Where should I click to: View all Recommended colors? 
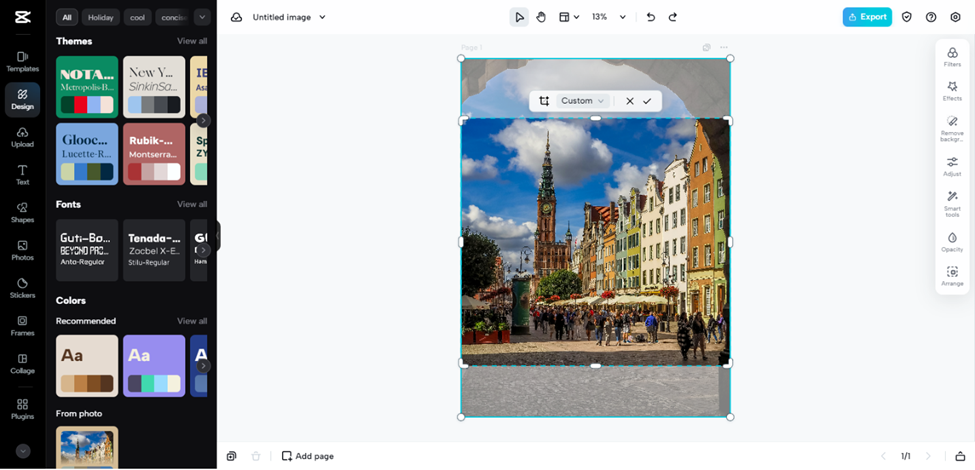[x=192, y=321]
